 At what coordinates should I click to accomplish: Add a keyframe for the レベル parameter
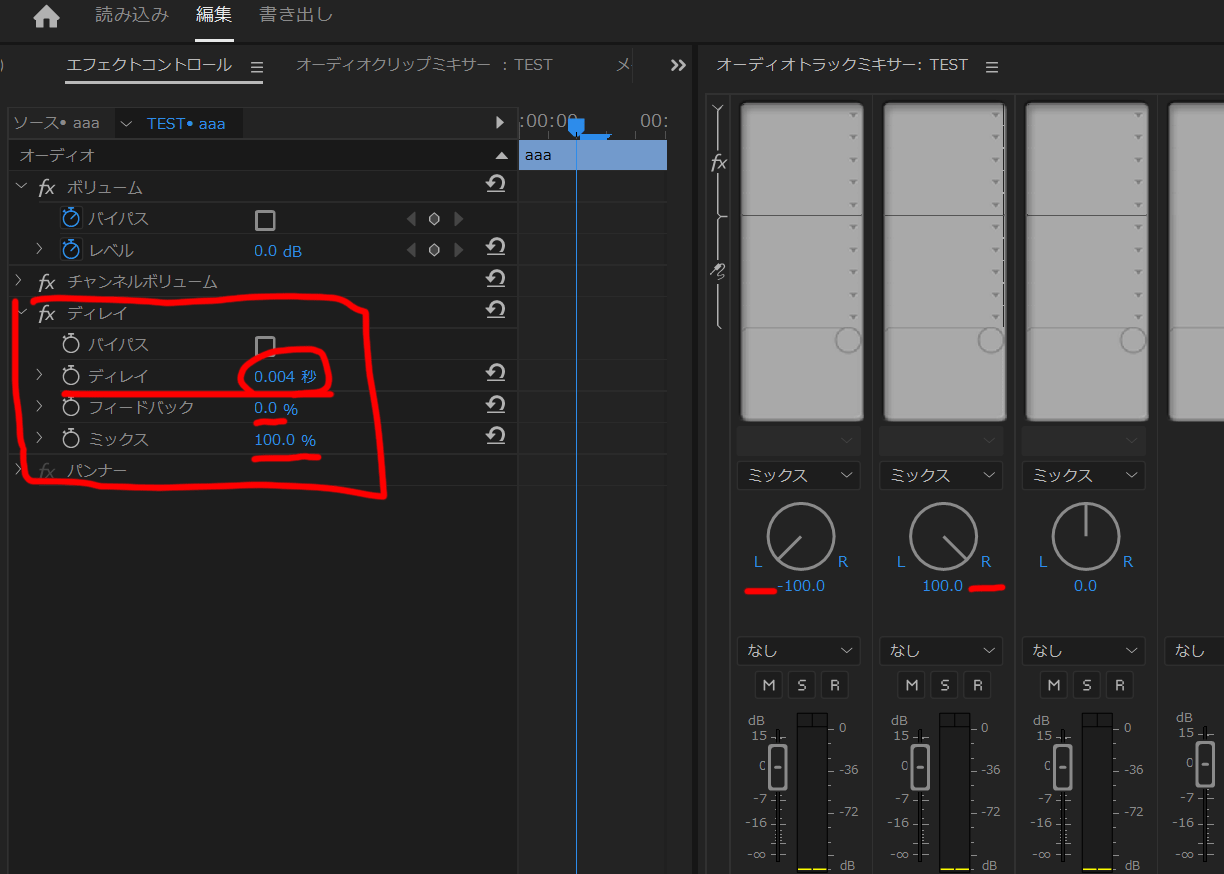point(434,249)
